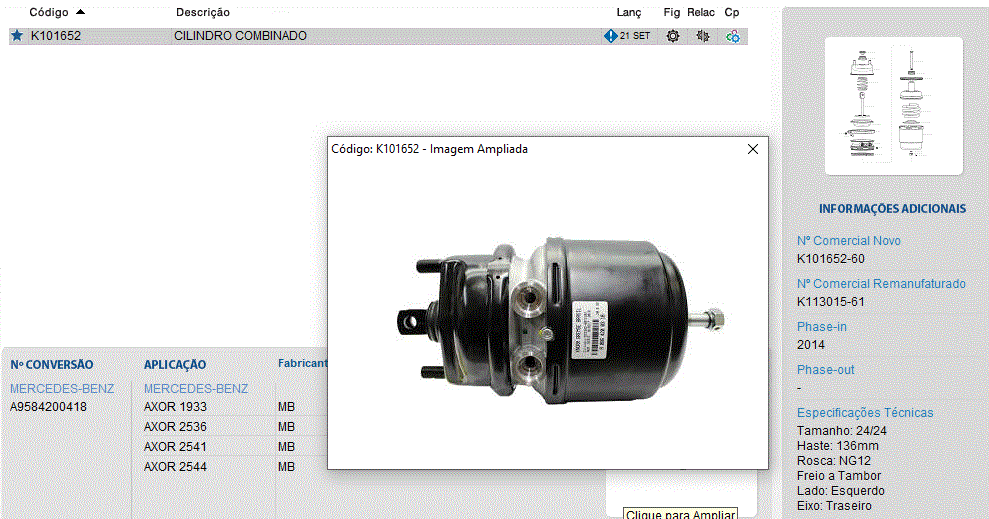Open the Fig gear icon for K101652
Screen dimensions: 989x519
coord(673,36)
